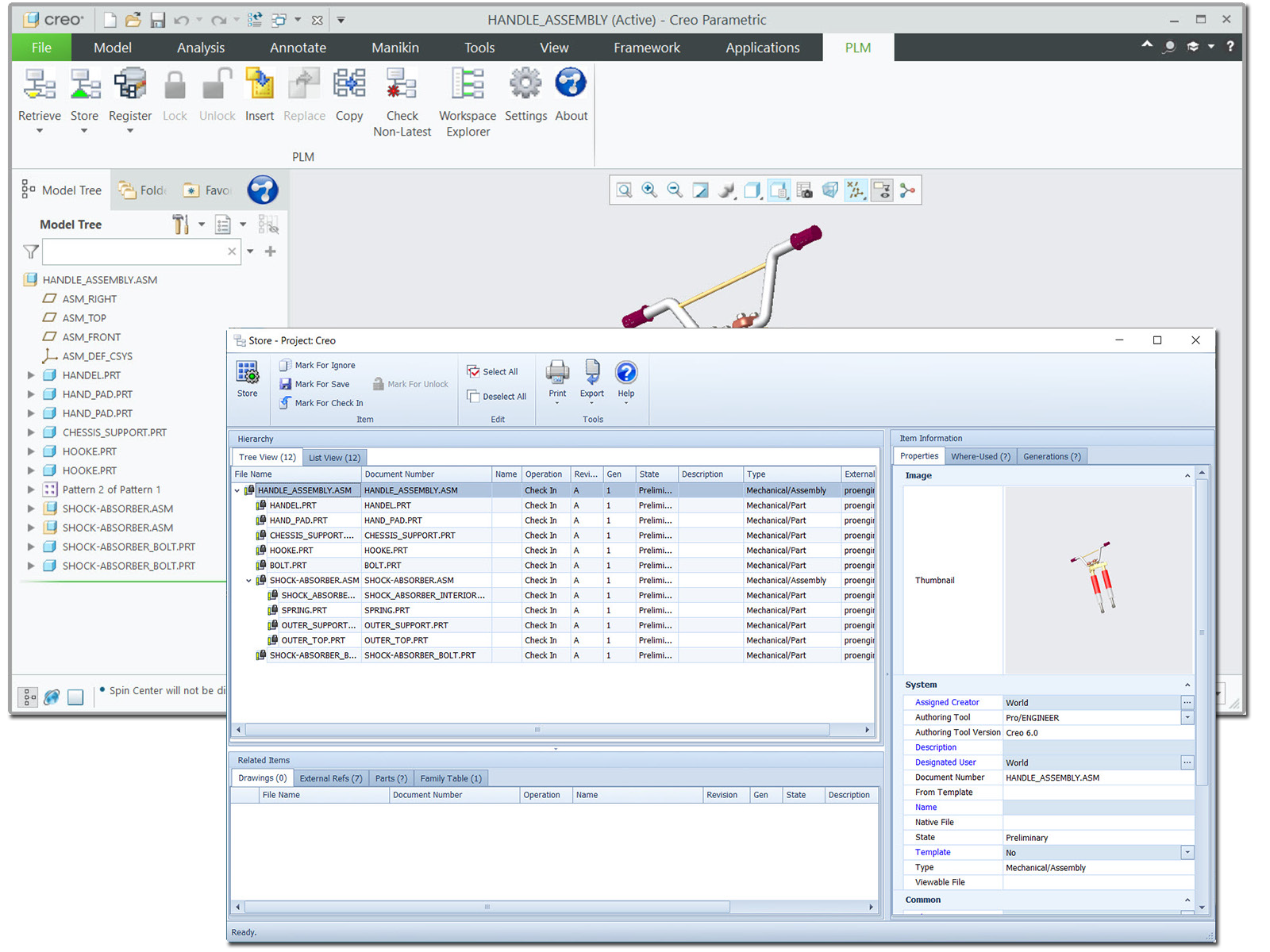Click the Check Non-Latest tool

(402, 95)
